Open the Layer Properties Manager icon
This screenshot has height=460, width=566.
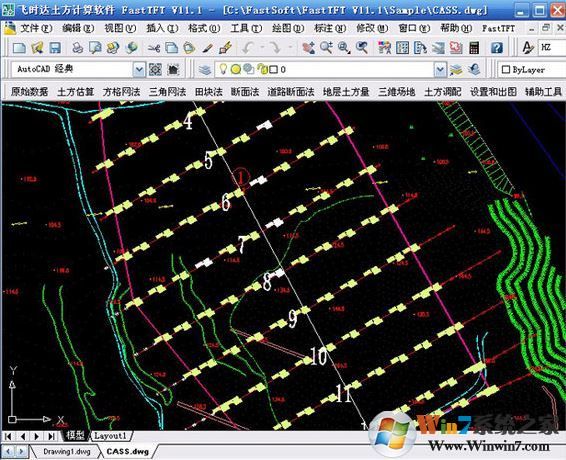(x=205, y=69)
